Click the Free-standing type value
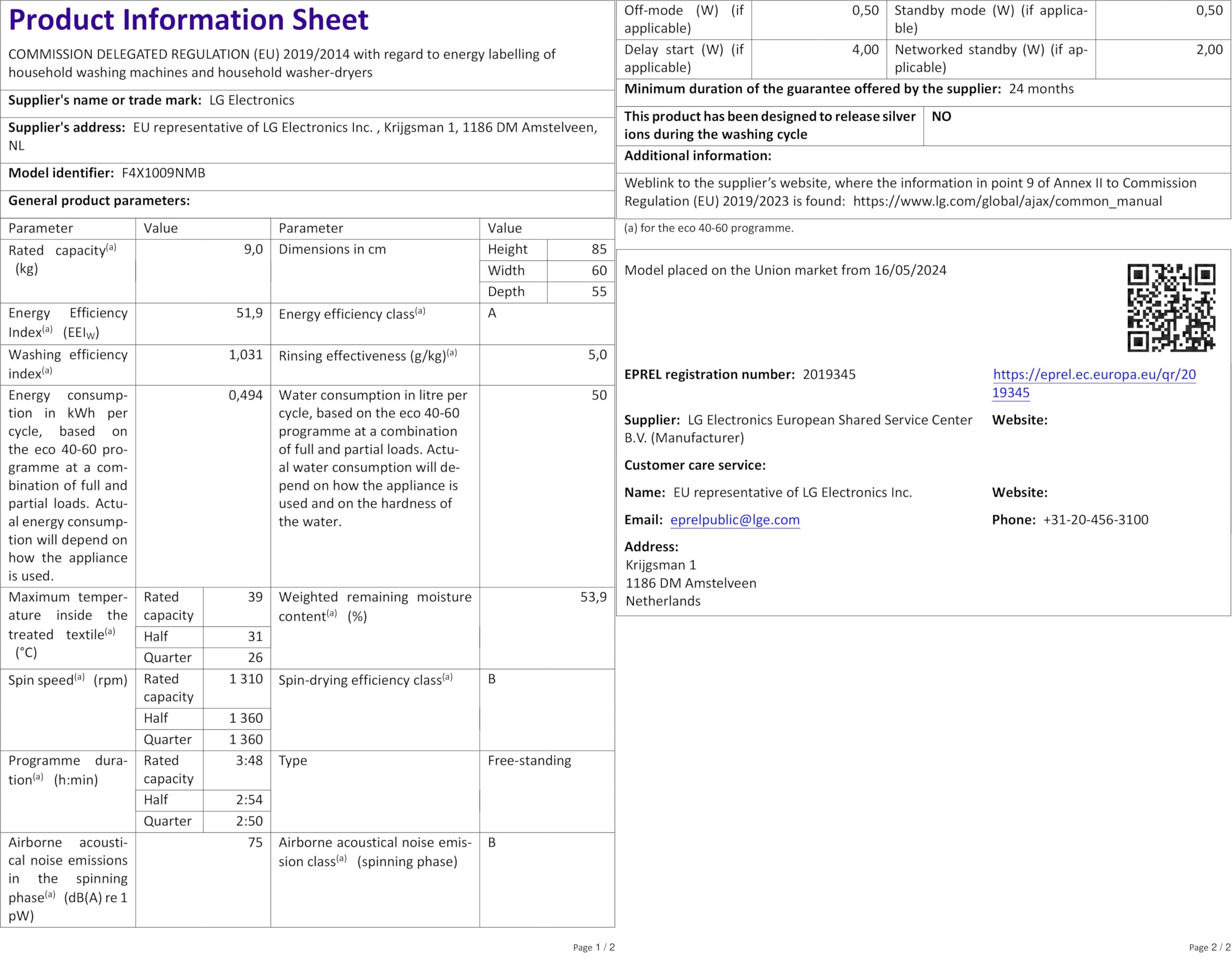The width and height of the screenshot is (1232, 963). coord(529,760)
